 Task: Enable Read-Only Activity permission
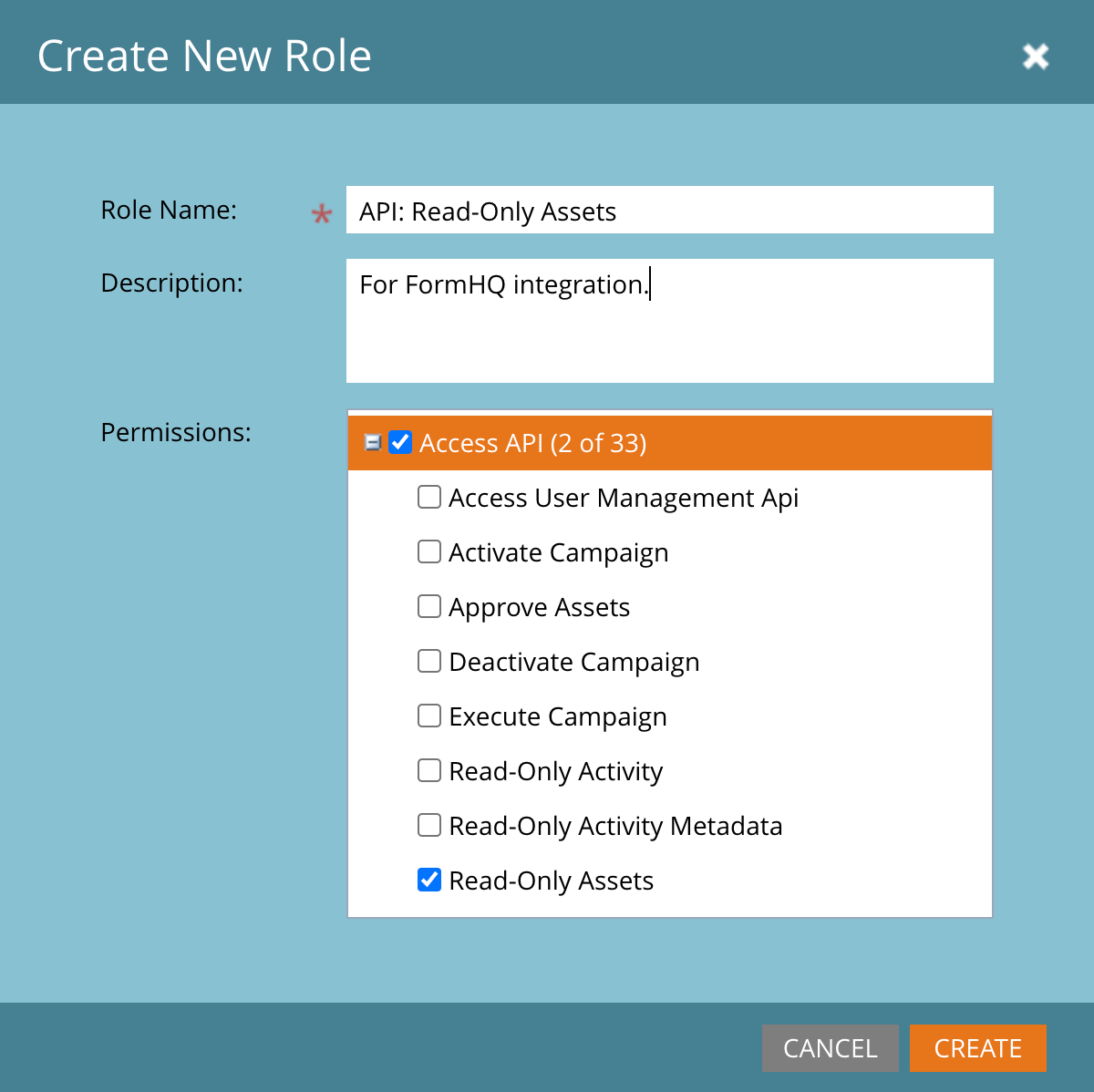(429, 770)
